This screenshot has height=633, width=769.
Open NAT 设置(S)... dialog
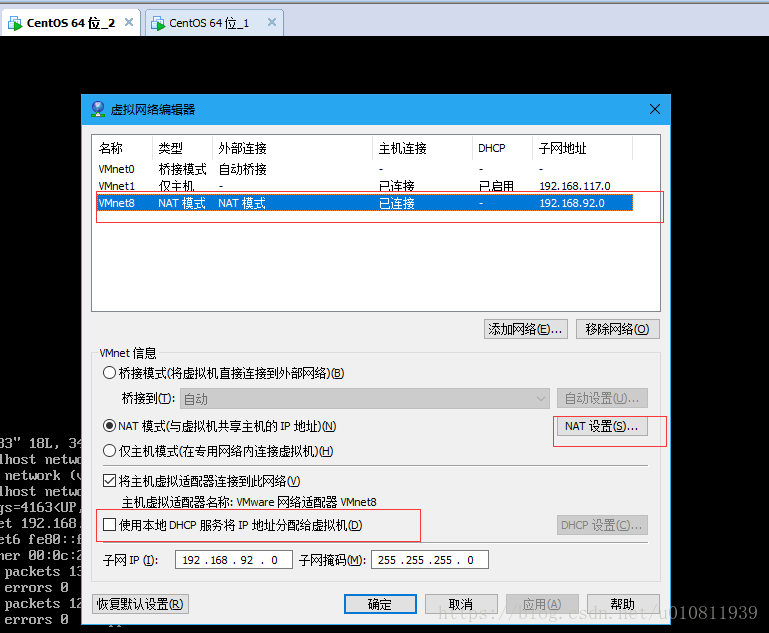coord(602,426)
